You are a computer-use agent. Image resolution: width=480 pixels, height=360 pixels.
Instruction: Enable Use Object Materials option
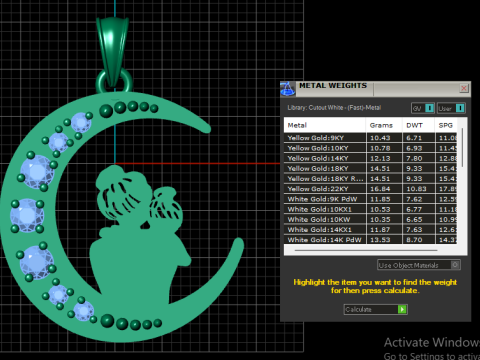(x=419, y=265)
